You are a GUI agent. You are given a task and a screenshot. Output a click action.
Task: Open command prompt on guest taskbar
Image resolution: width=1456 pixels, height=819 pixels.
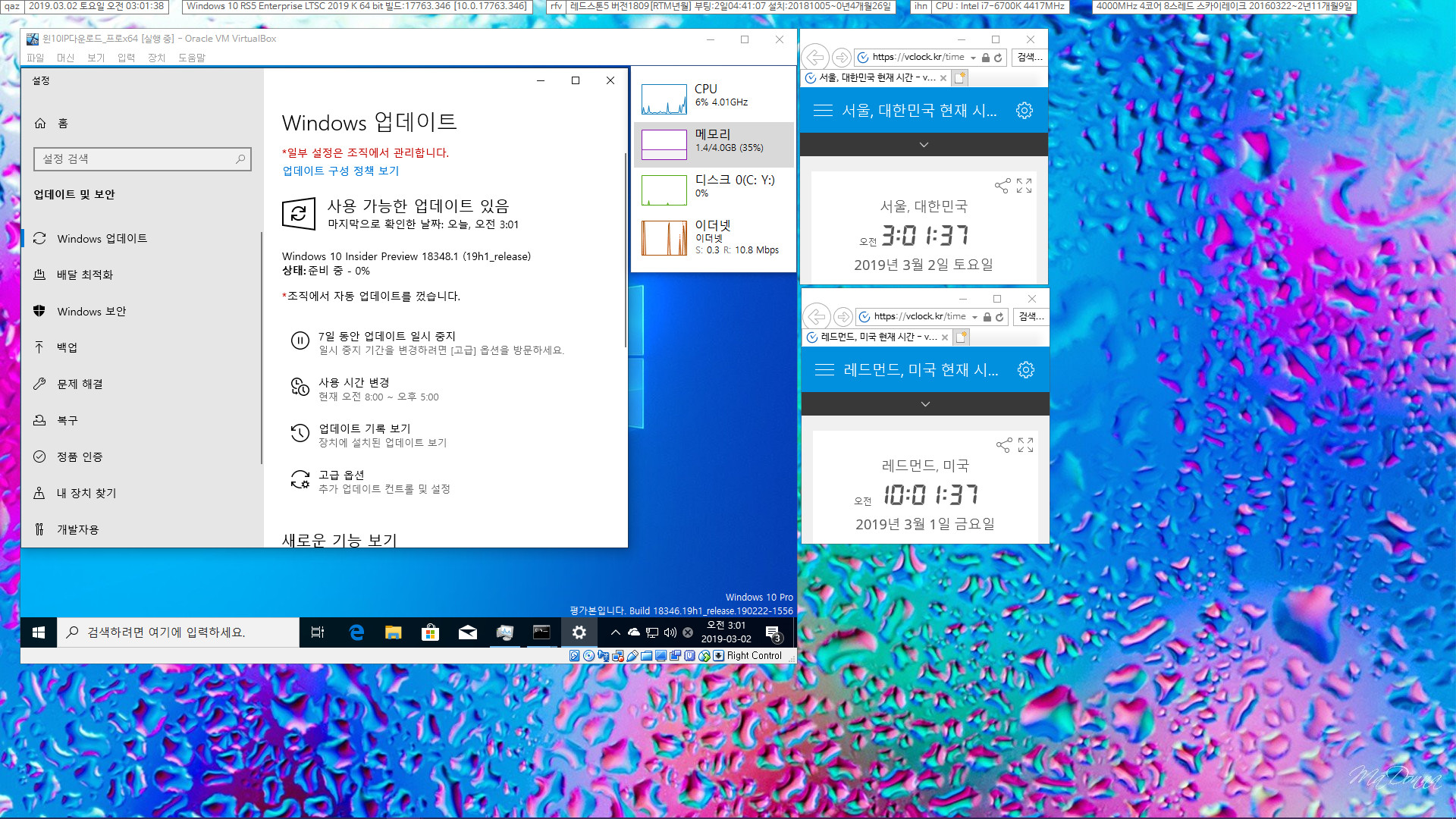pos(541,632)
